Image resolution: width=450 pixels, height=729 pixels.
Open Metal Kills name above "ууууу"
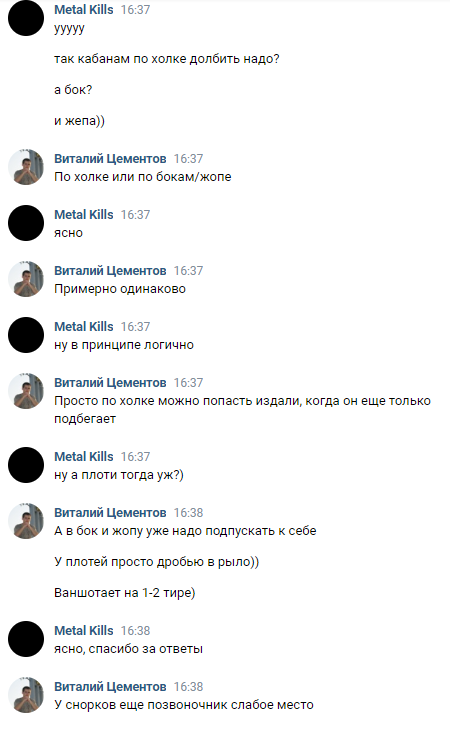coord(84,9)
